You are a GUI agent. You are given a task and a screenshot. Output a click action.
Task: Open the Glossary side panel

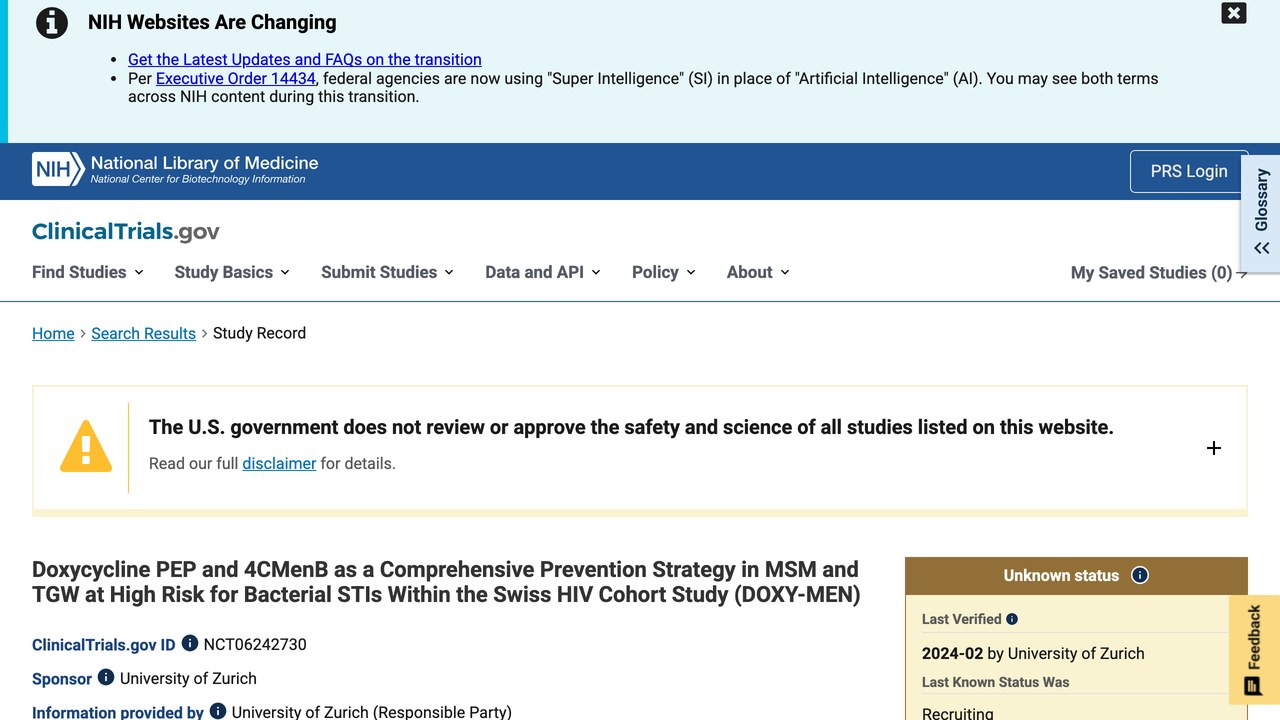[x=1261, y=213]
